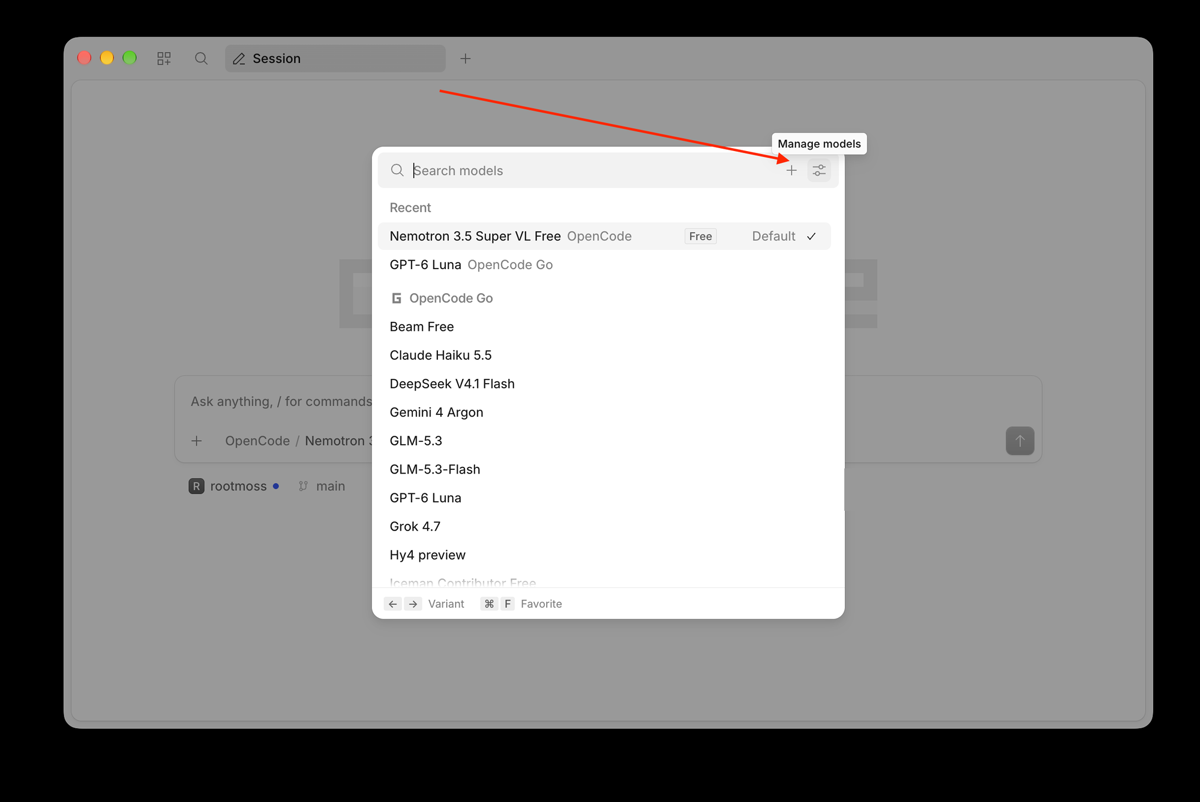Click the R avatar icon for rootmoss

[197, 486]
